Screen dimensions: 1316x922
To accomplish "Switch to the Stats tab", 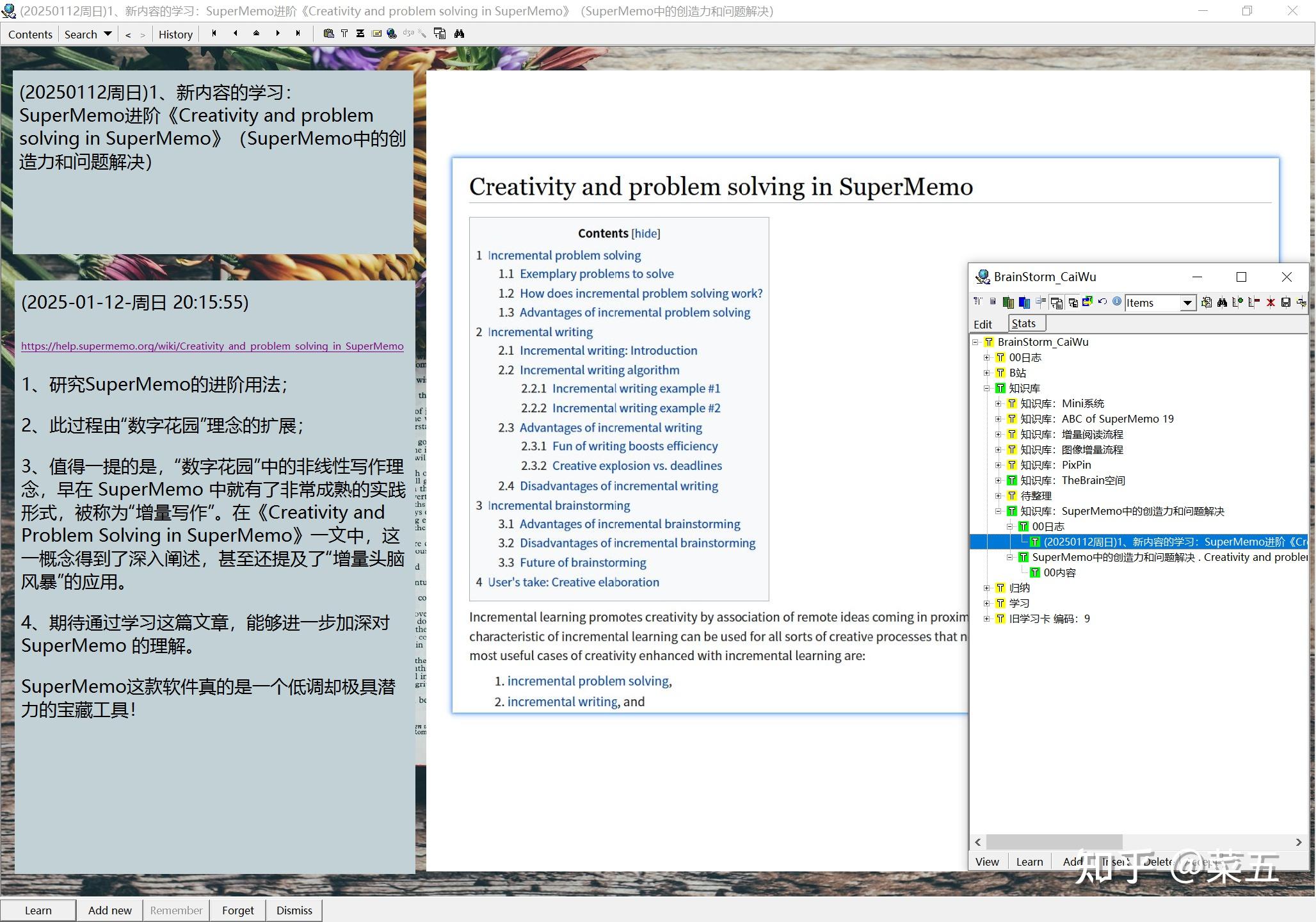I will coord(1024,324).
